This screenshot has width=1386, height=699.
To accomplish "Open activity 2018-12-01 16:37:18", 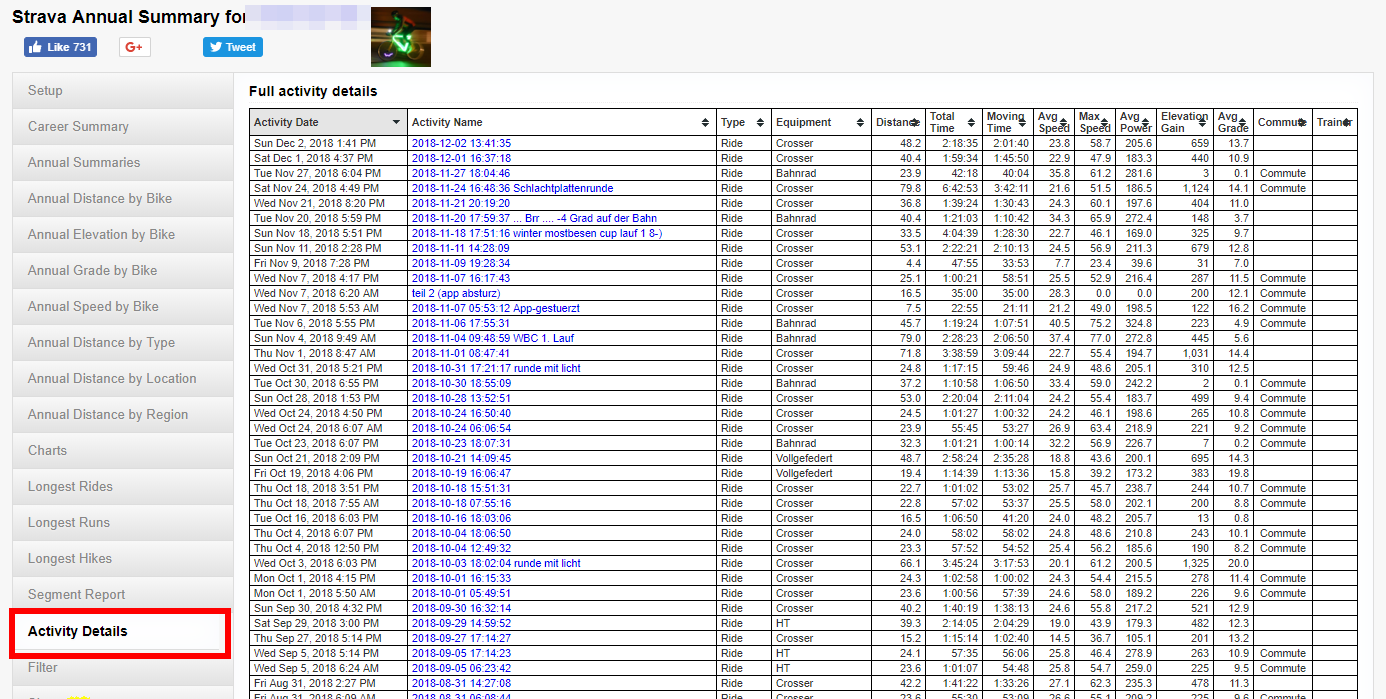I will [x=461, y=158].
